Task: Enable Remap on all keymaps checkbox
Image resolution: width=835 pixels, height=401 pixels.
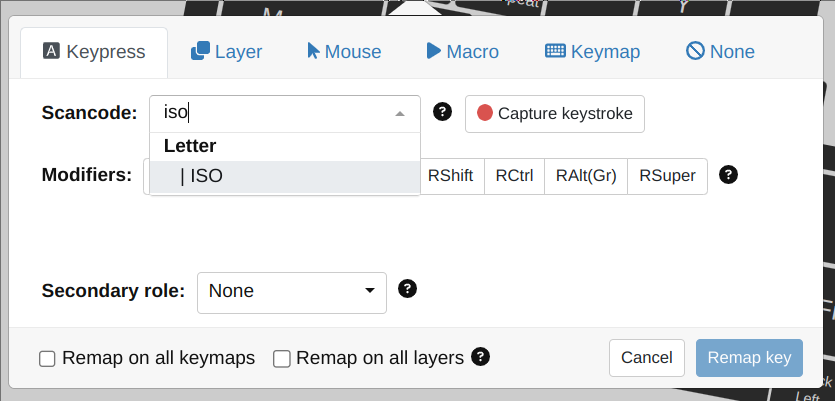Action: pos(47,358)
